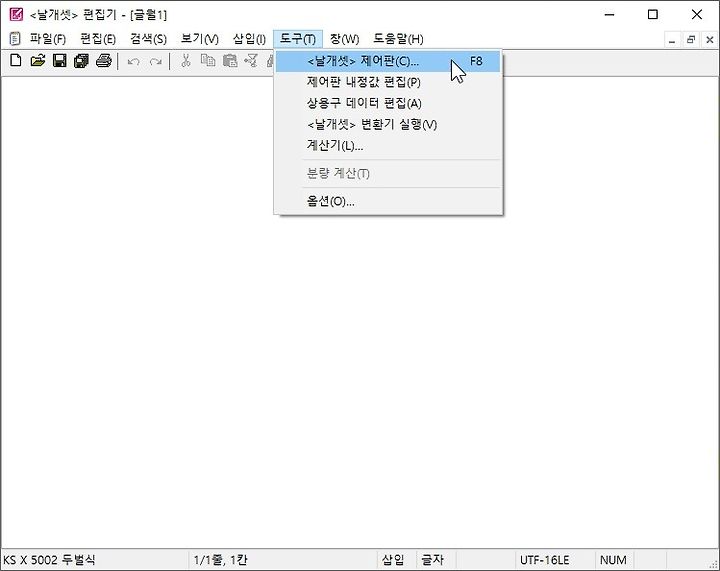Open the 편집(E) menu
The width and height of the screenshot is (720, 571).
tap(97, 39)
